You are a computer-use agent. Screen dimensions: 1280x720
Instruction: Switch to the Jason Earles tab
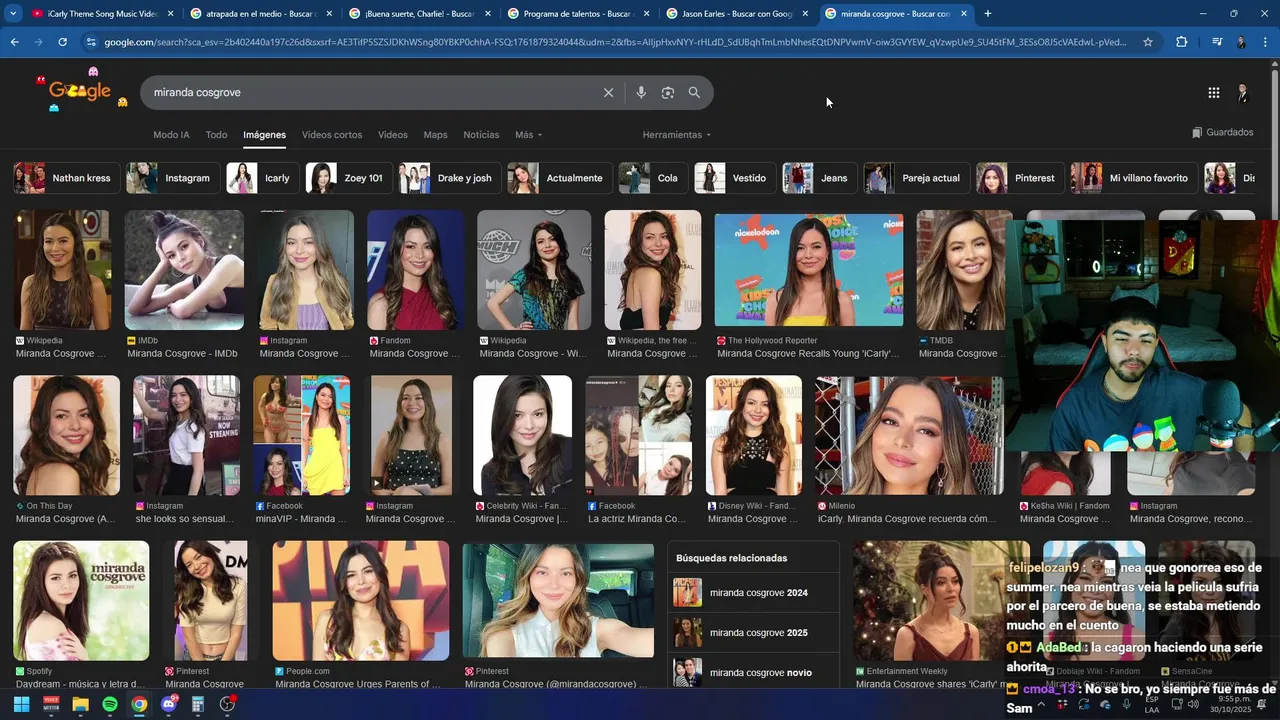coord(735,14)
